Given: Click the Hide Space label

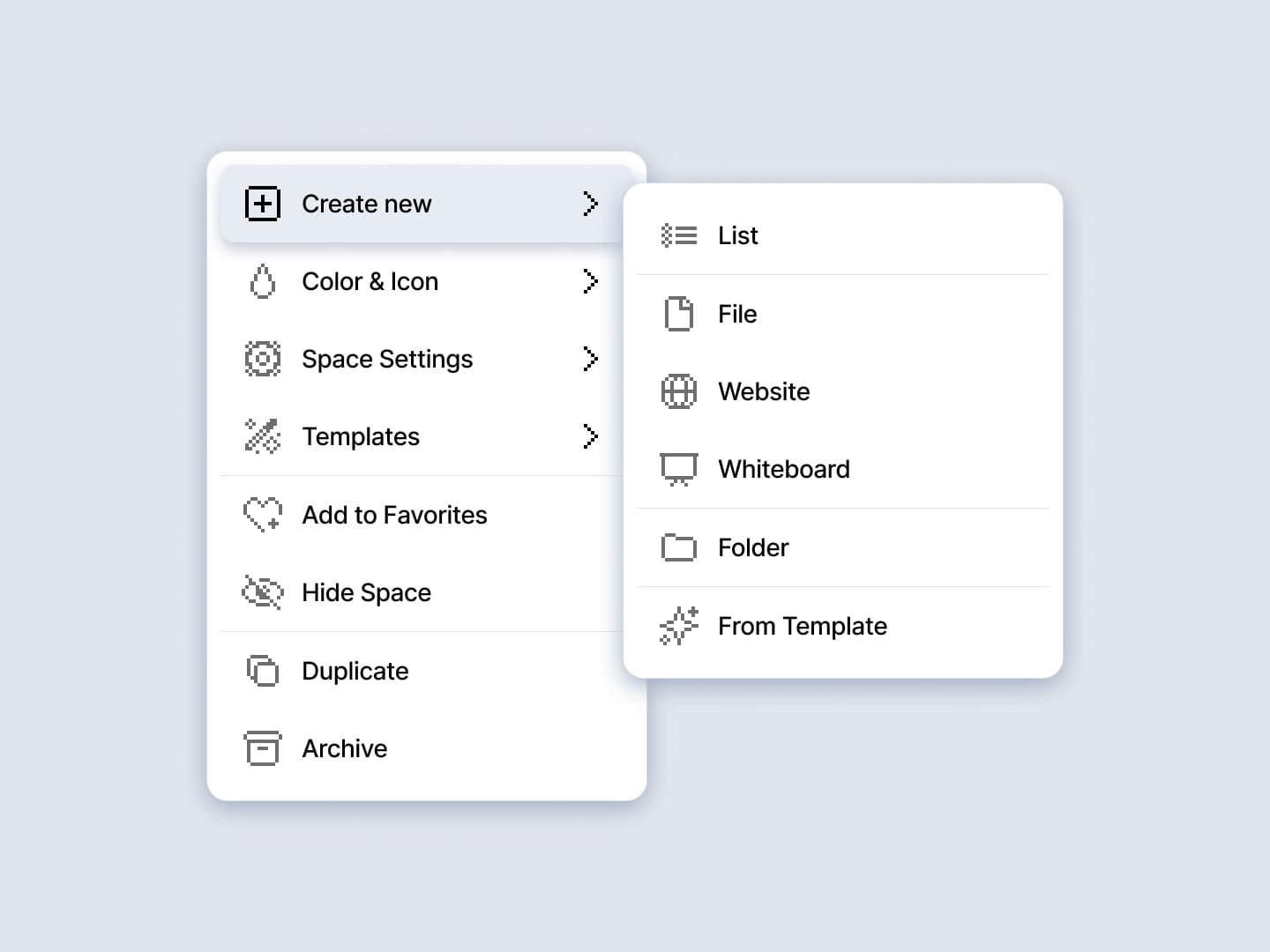Looking at the screenshot, I should (366, 592).
